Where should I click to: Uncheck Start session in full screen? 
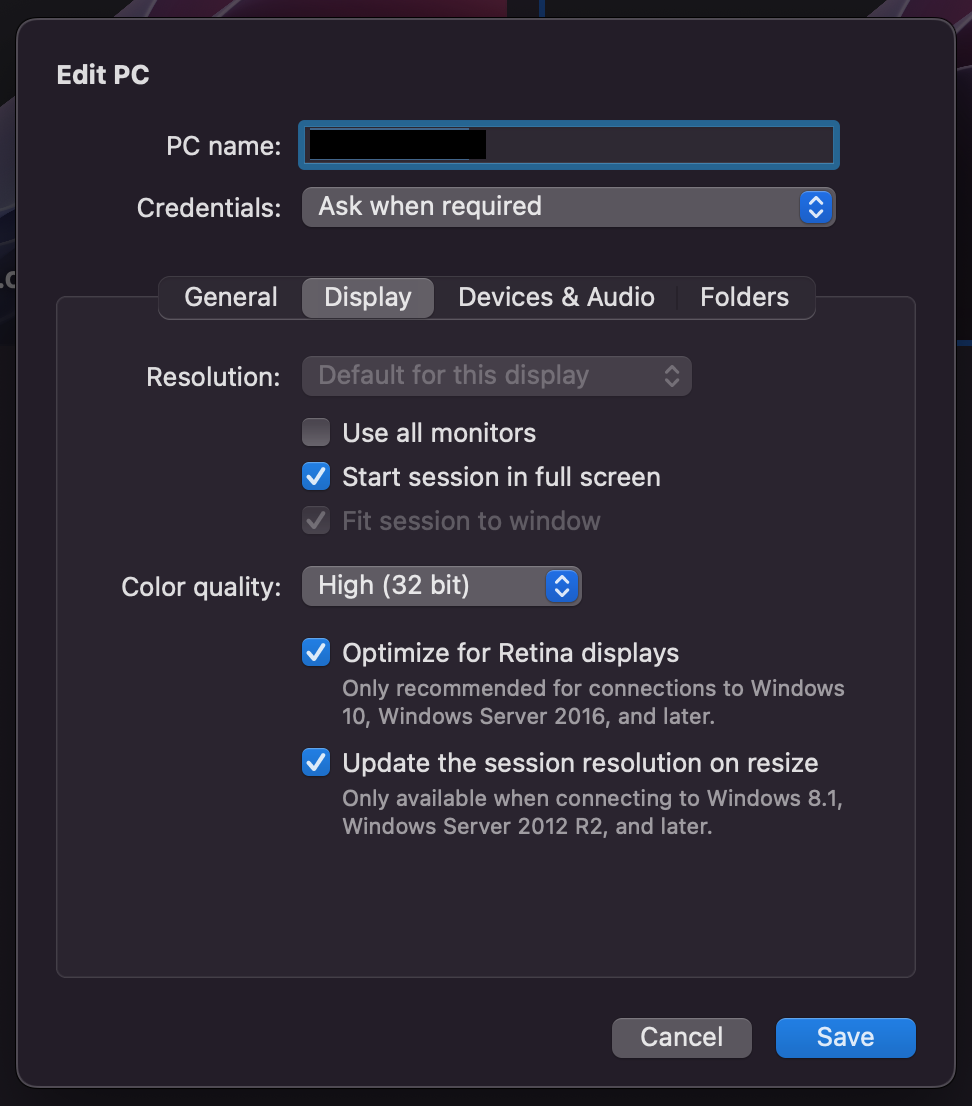pos(316,477)
